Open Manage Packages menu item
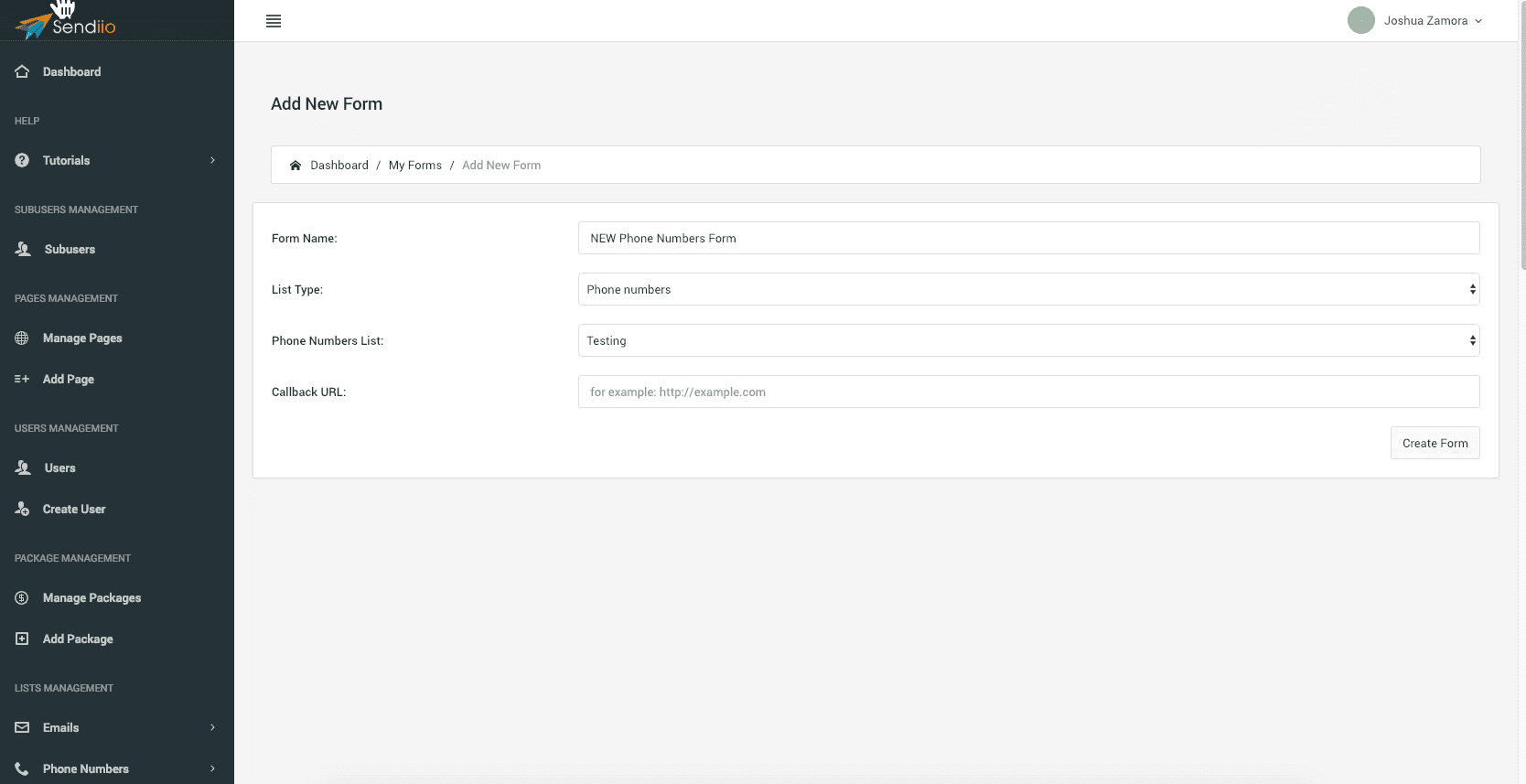1526x784 pixels. coord(91,597)
